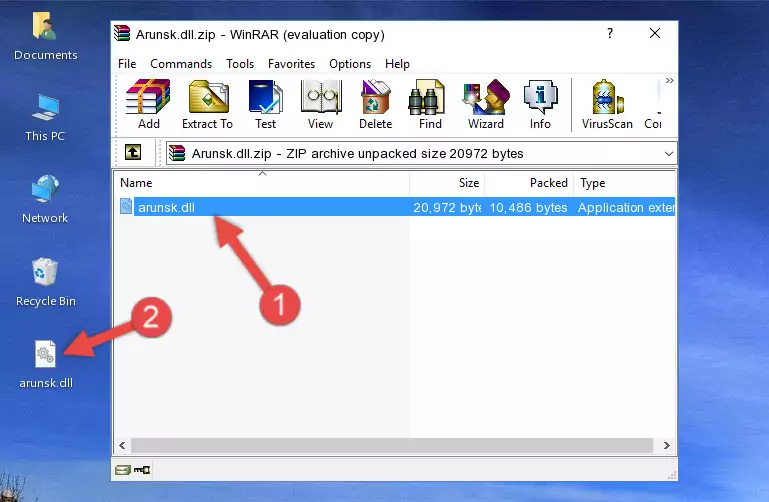Click the horizontal scrollbar left arrow
Image resolution: width=769 pixels, height=502 pixels.
pos(123,445)
